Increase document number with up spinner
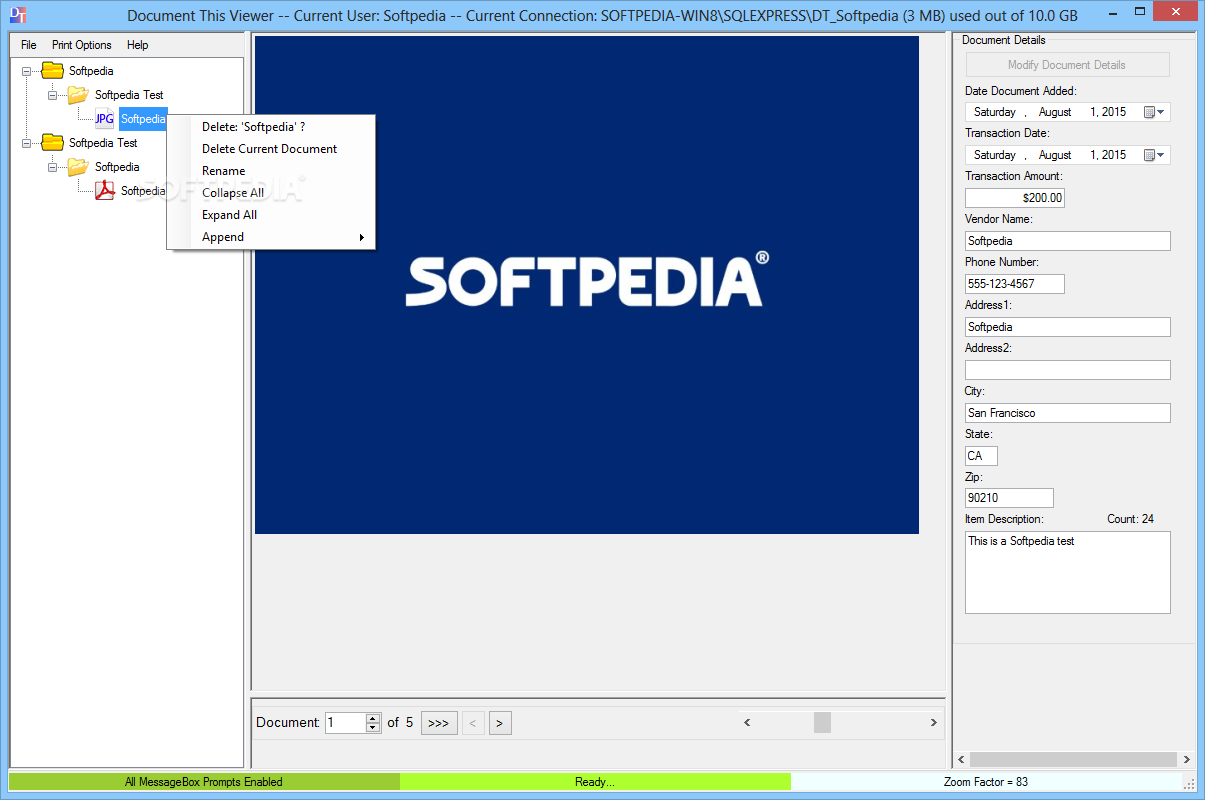Image resolution: width=1205 pixels, height=800 pixels. point(373,718)
